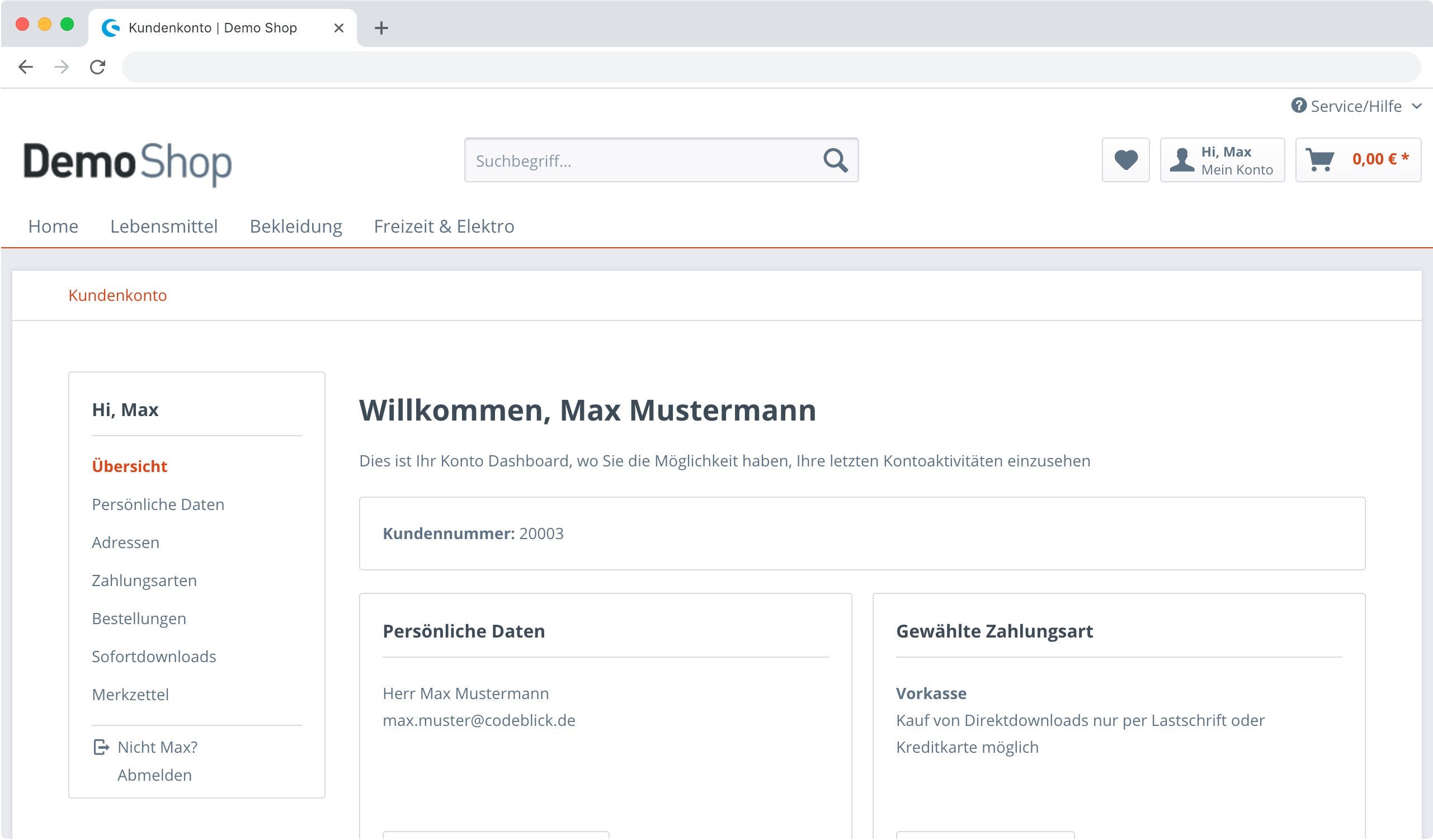Open Merkzettel in sidebar
The image size is (1433, 840).
tap(130, 695)
